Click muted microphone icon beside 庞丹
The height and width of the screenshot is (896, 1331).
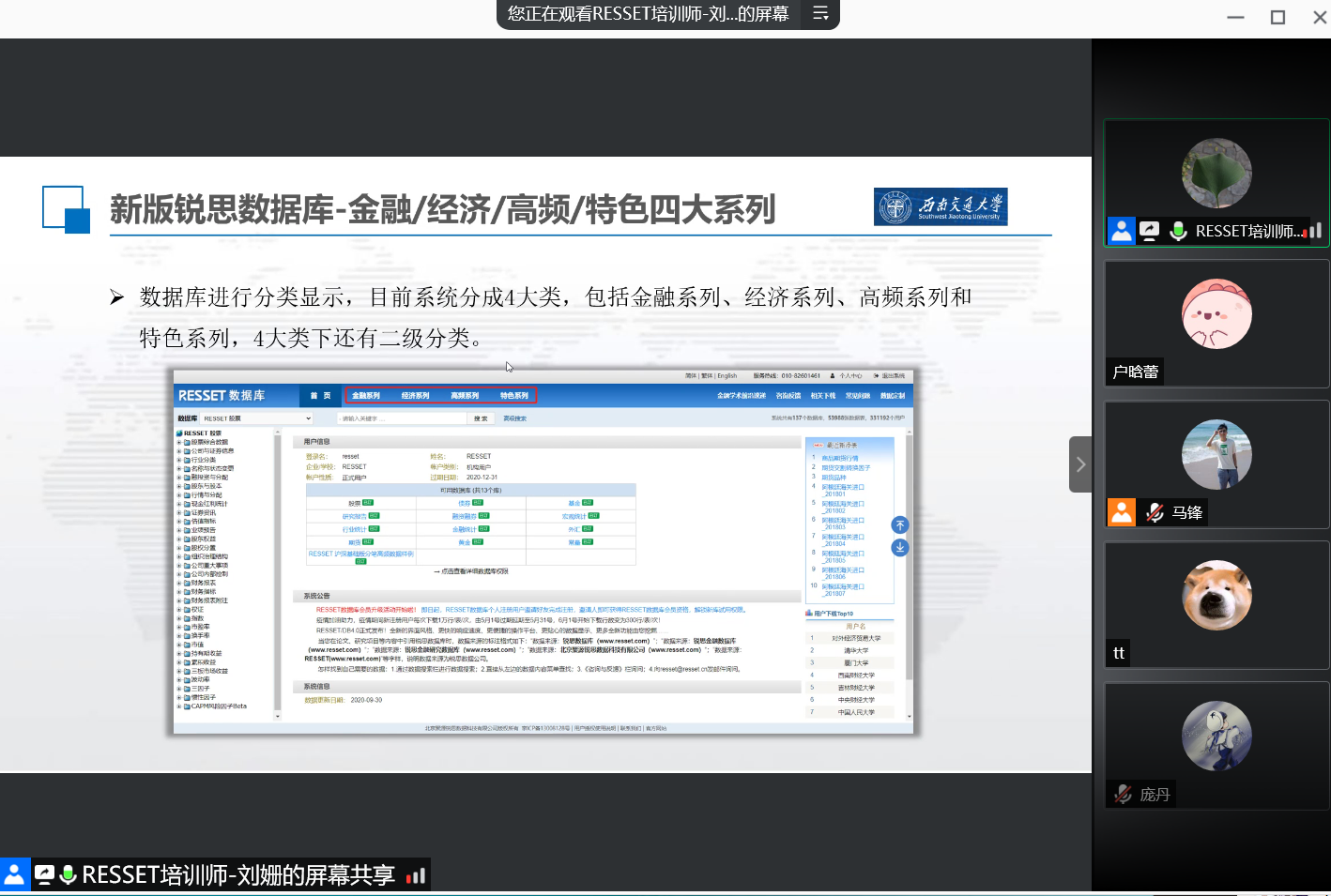pos(1123,794)
